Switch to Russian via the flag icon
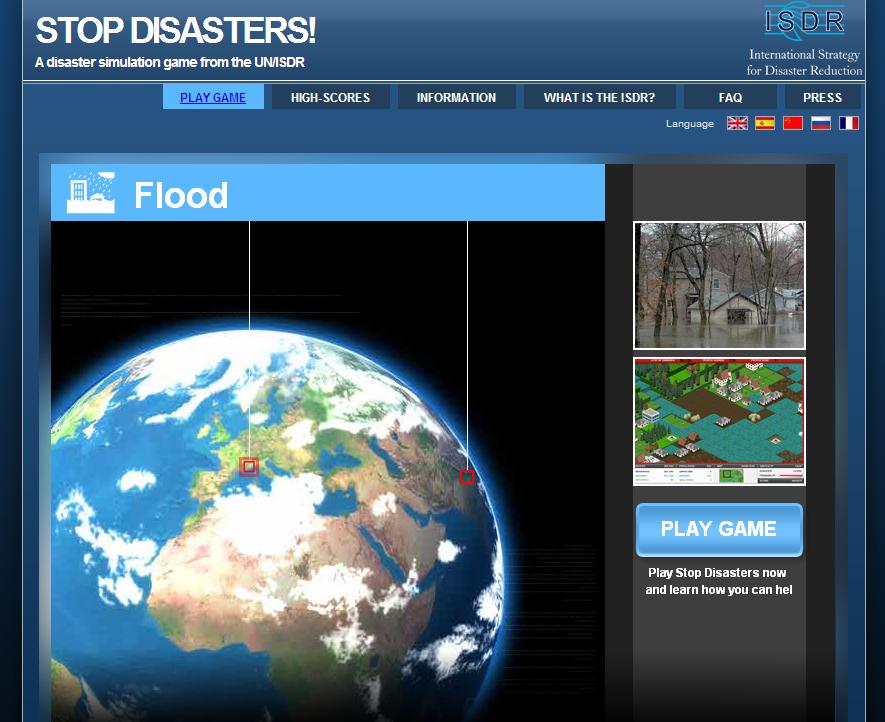Image resolution: width=885 pixels, height=722 pixels. (821, 123)
